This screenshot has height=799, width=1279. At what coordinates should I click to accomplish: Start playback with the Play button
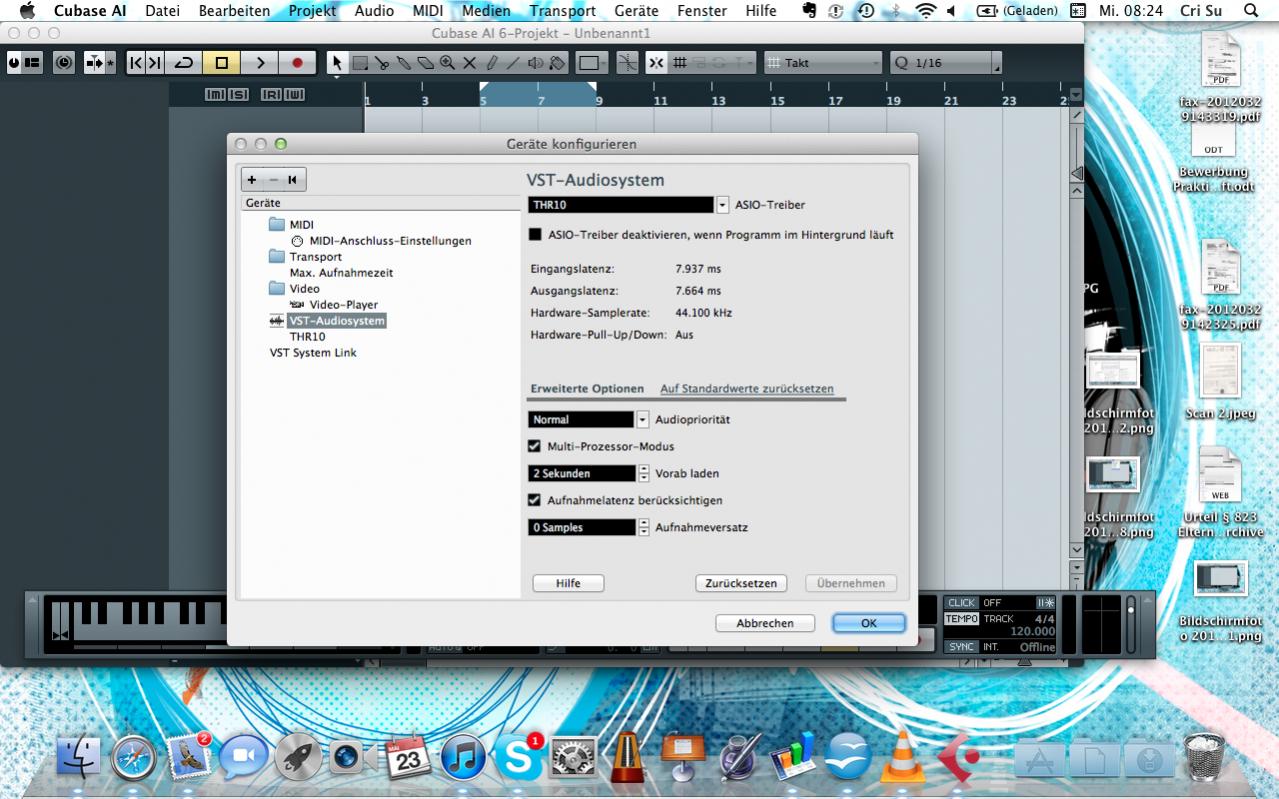259,63
